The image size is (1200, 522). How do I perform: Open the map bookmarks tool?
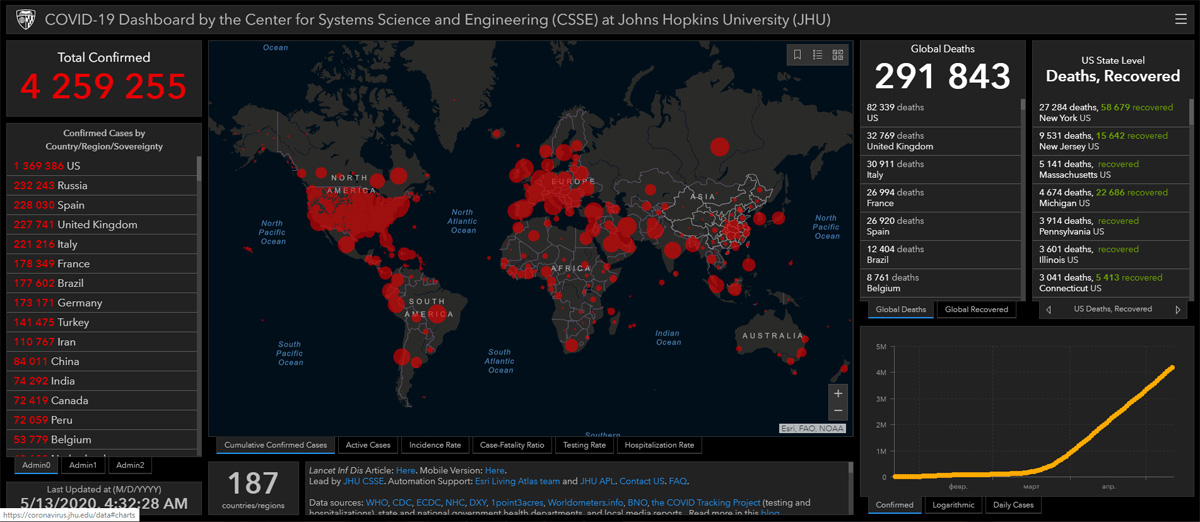pos(797,55)
